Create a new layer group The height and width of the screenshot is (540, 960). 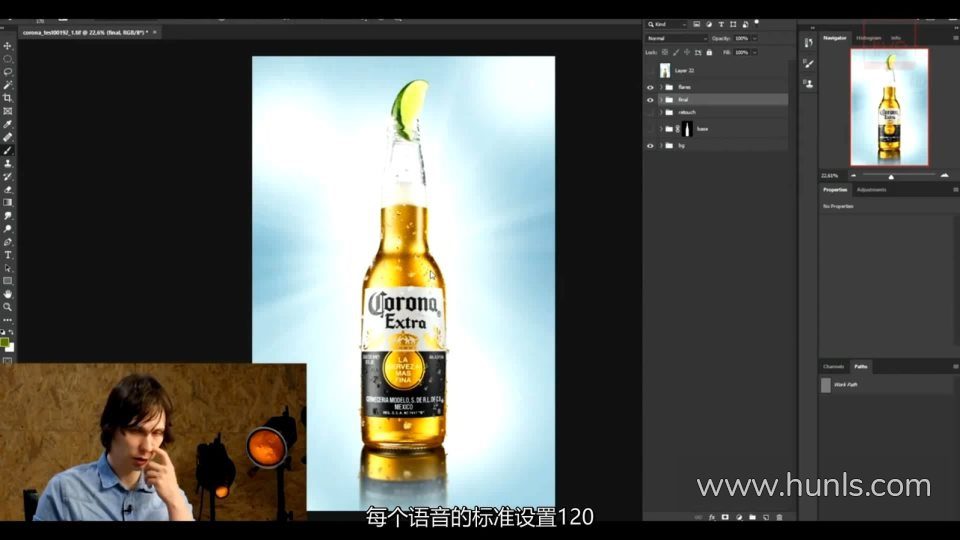click(x=752, y=517)
